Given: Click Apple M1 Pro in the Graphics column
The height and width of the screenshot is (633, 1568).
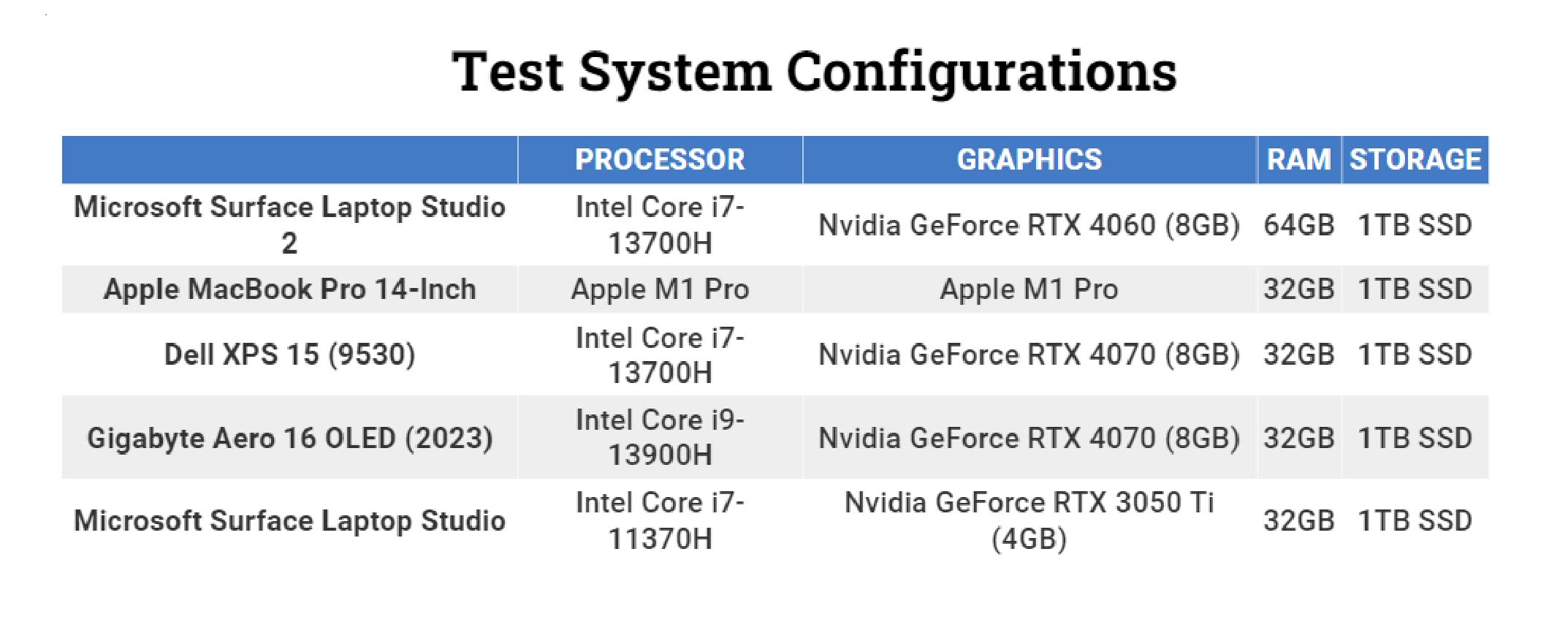Looking at the screenshot, I should tap(1029, 289).
